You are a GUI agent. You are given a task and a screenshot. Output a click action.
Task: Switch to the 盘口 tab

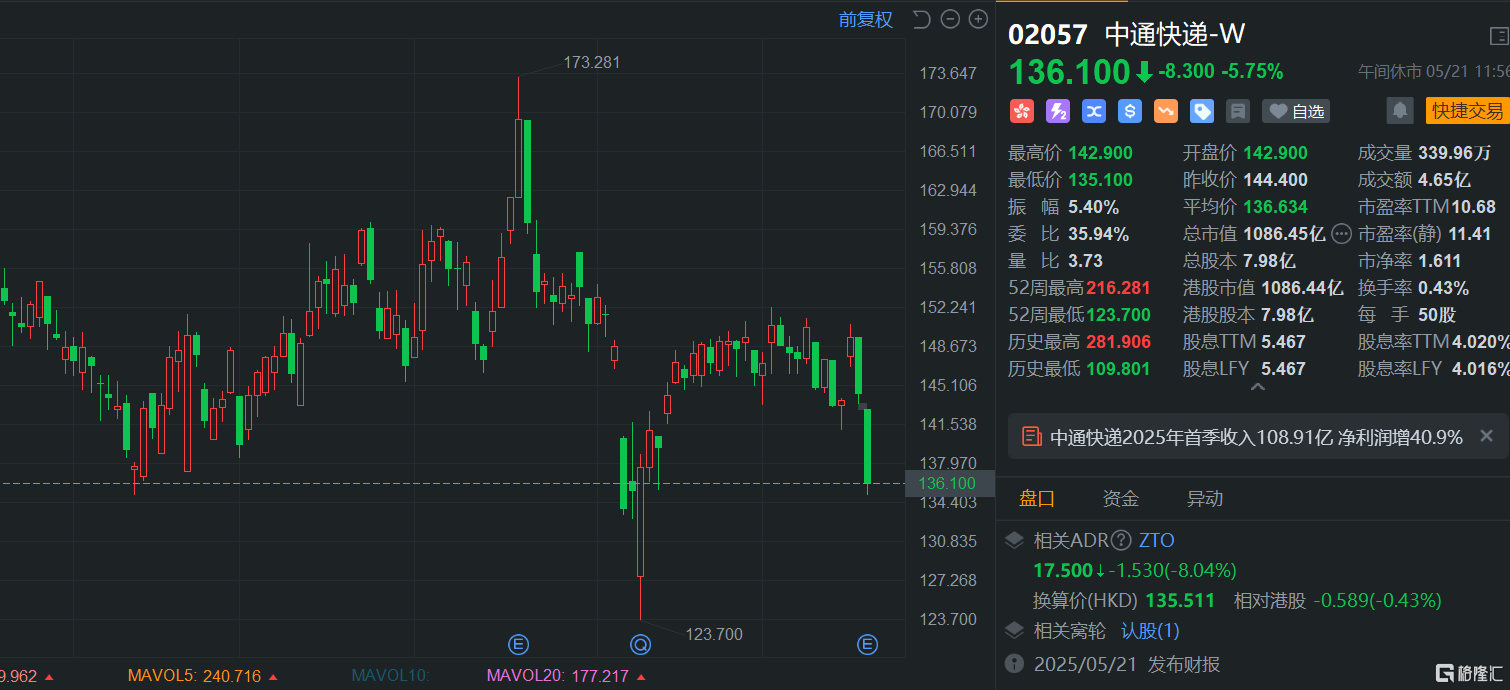point(1037,499)
